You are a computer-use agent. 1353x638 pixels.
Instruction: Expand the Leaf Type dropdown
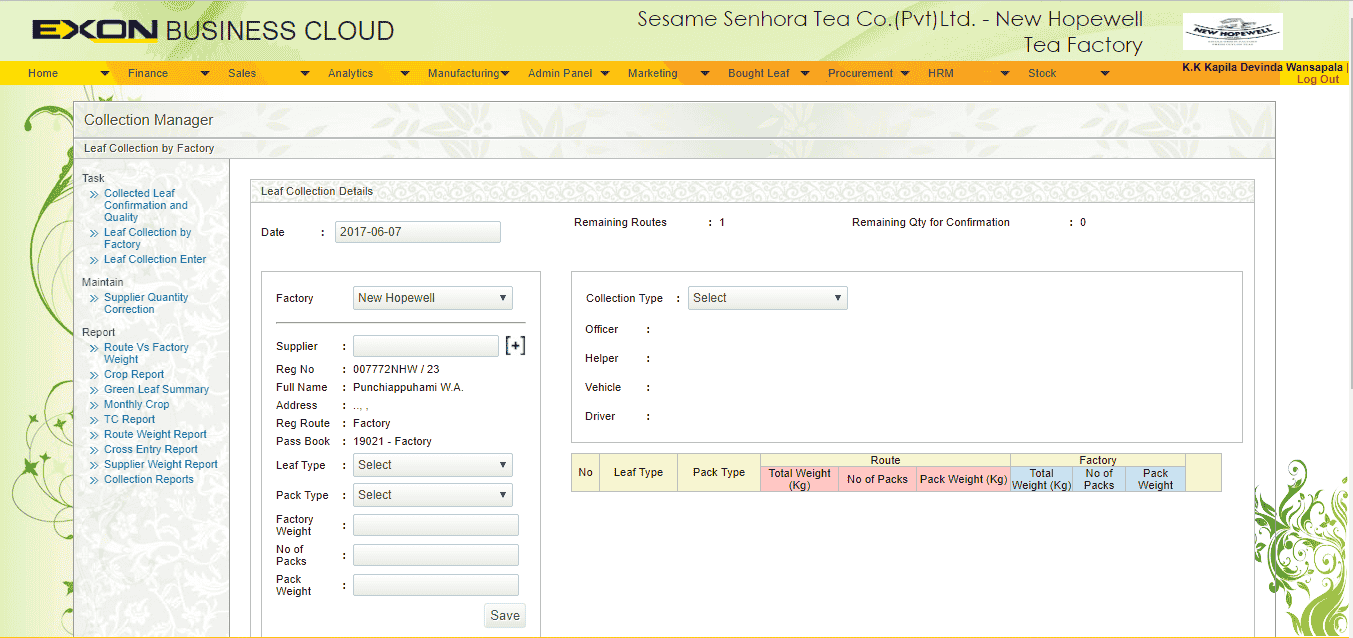[x=433, y=465]
